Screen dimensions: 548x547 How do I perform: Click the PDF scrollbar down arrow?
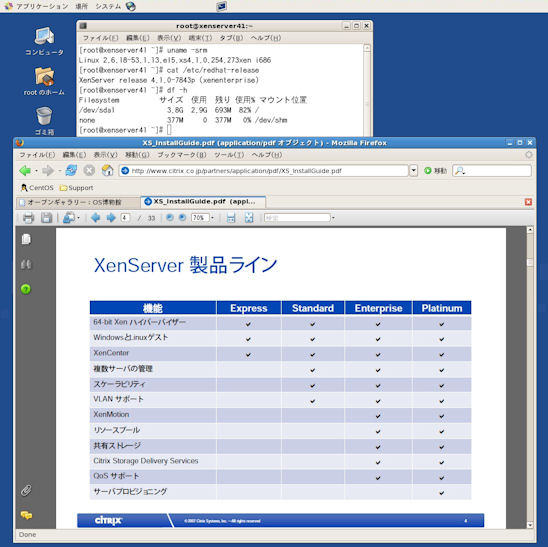[530, 525]
